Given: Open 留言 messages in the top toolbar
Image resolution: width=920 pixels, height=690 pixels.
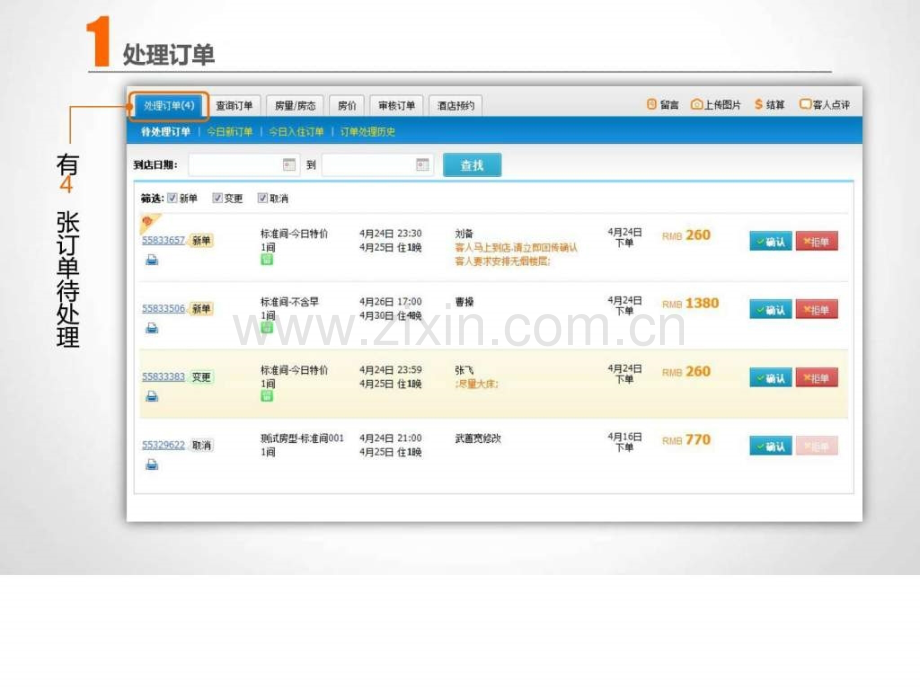Looking at the screenshot, I should pos(663,105).
